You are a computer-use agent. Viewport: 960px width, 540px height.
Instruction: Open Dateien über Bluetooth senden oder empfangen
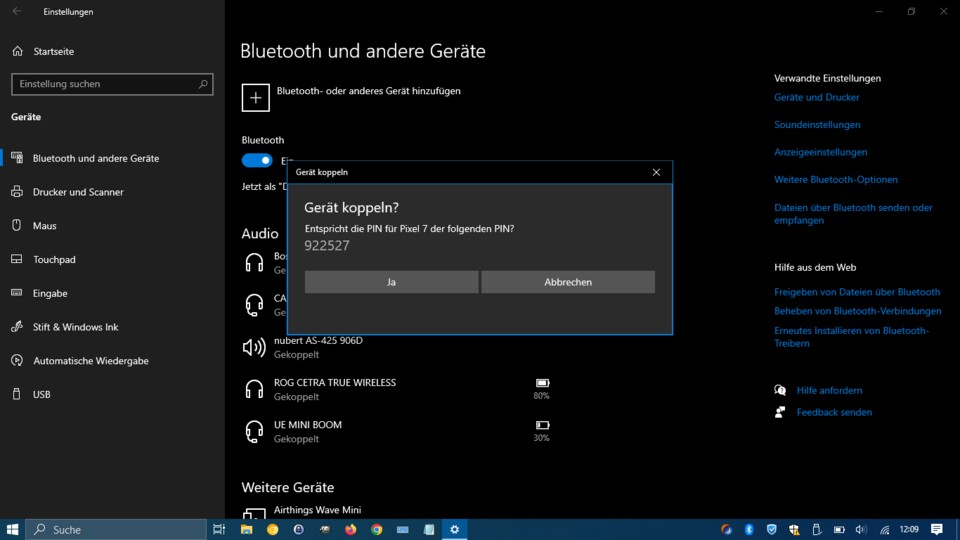pyautogui.click(x=853, y=214)
